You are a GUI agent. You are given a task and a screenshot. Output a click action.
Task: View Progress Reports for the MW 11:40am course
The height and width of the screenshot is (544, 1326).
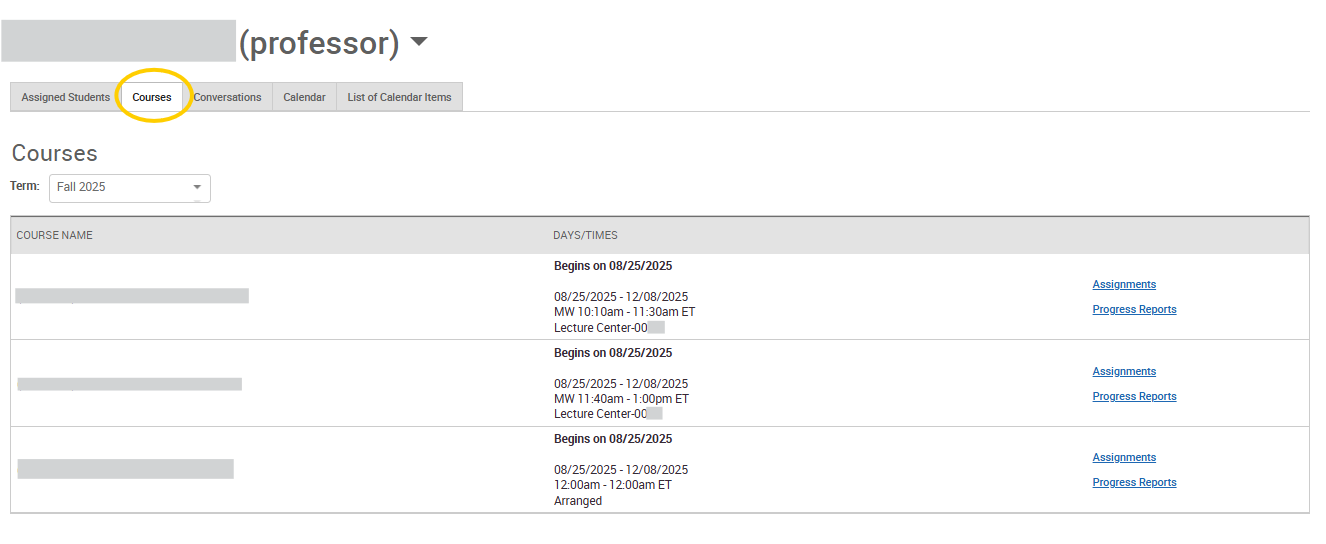pyautogui.click(x=1134, y=397)
